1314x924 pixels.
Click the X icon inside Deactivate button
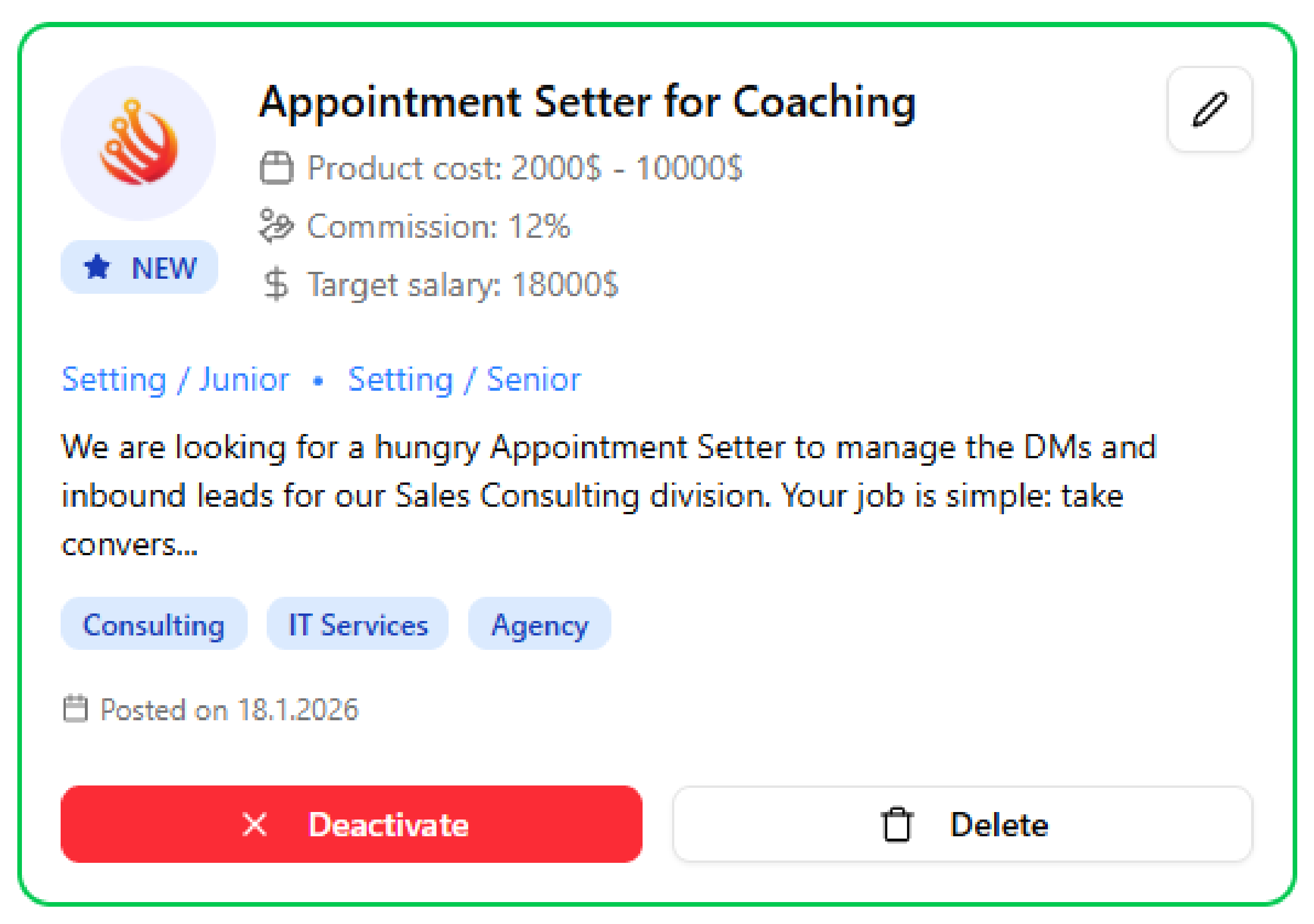[254, 825]
